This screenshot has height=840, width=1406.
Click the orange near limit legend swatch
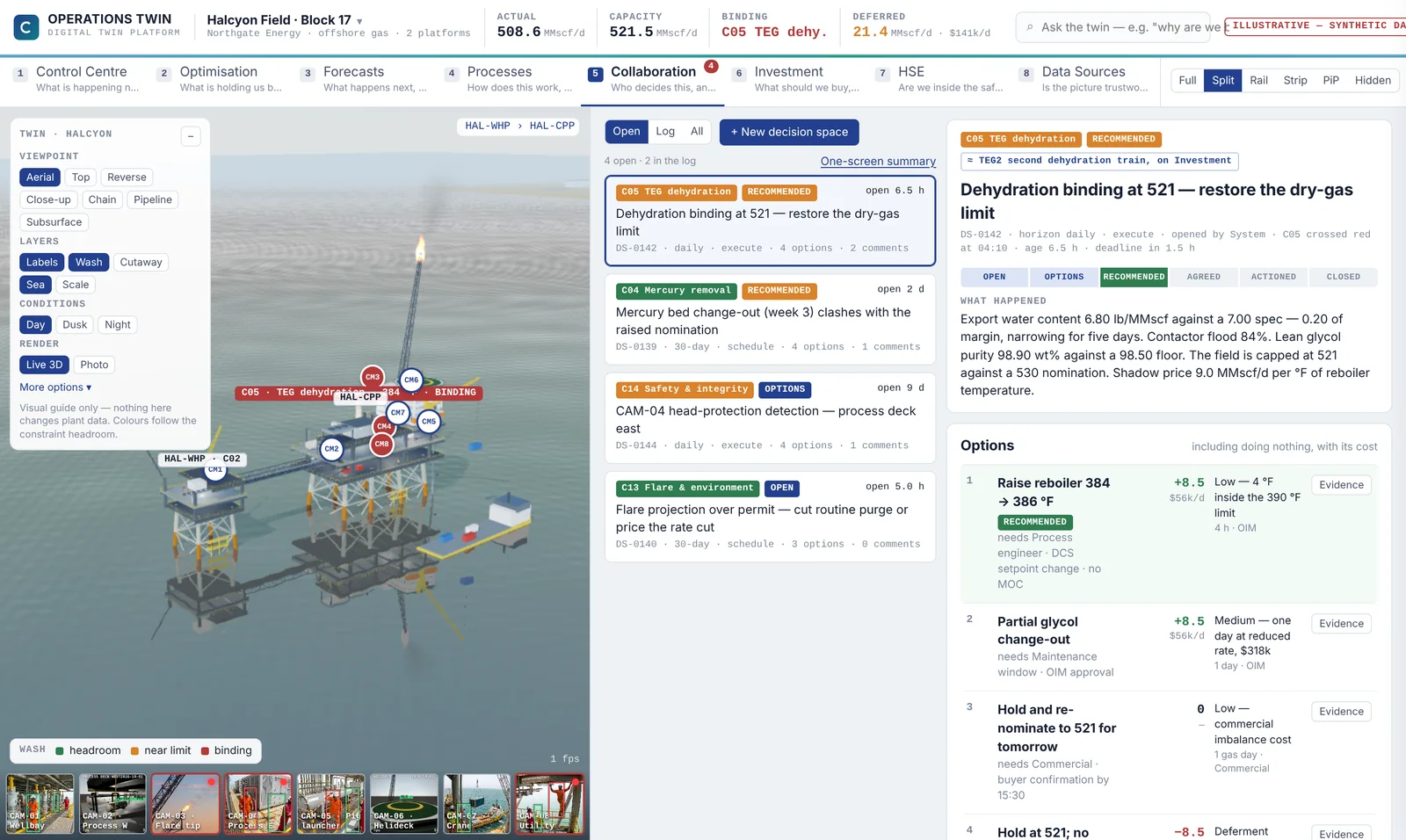pos(135,751)
